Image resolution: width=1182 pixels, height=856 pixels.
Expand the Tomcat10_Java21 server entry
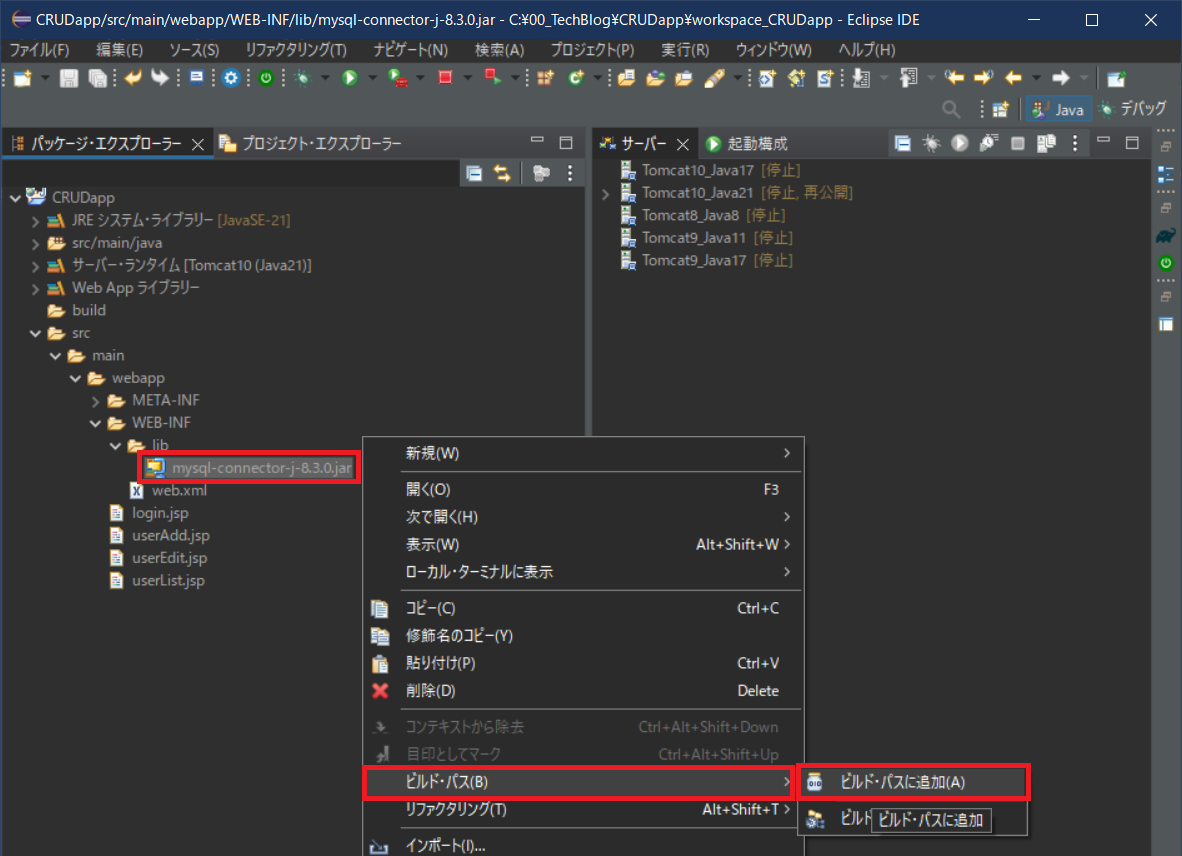coord(605,194)
